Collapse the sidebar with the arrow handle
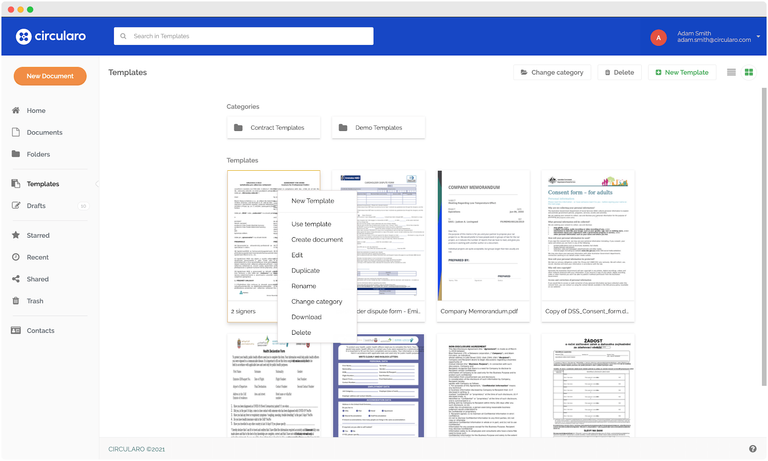Screen dimensions: 768x461 click(97, 184)
